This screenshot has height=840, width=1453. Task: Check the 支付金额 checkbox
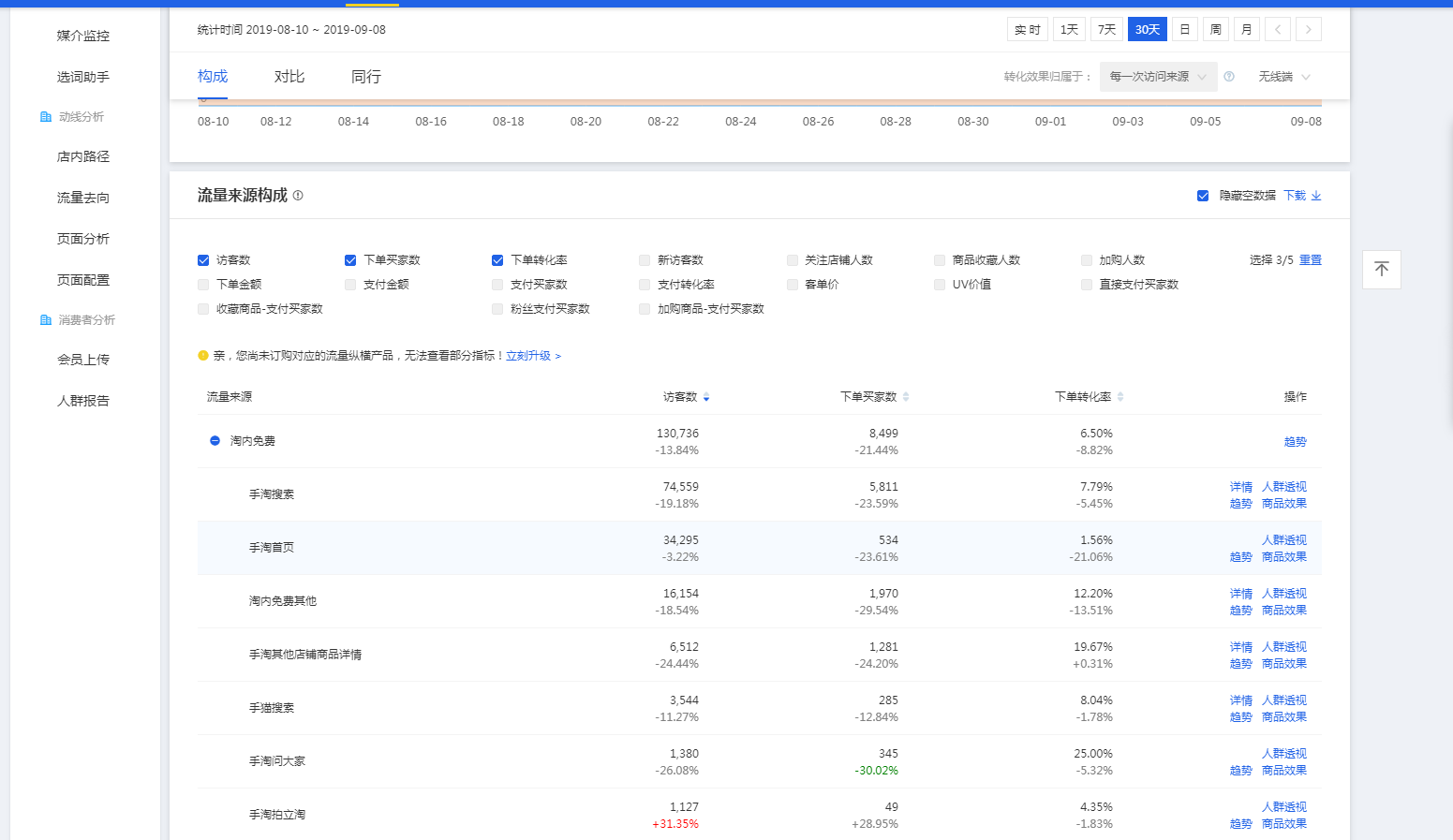click(x=350, y=285)
